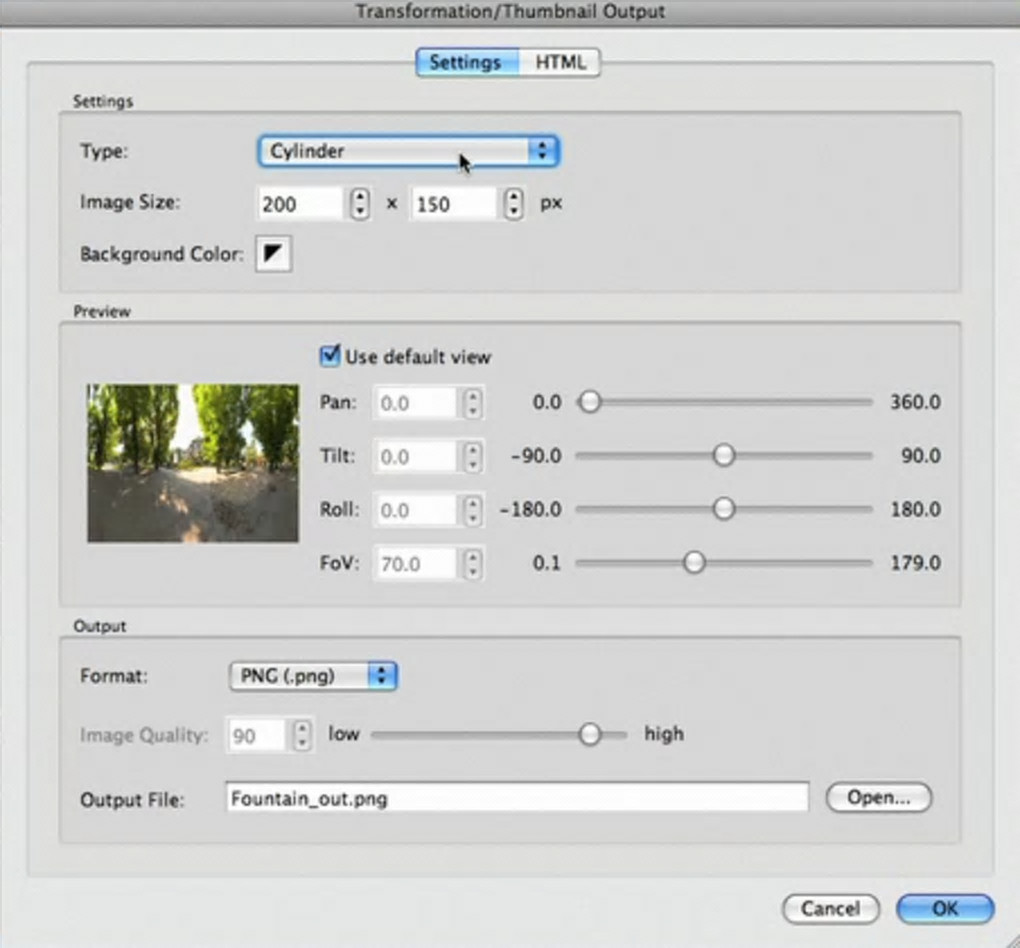
Task: Open the Background Color swatch
Action: pos(273,253)
